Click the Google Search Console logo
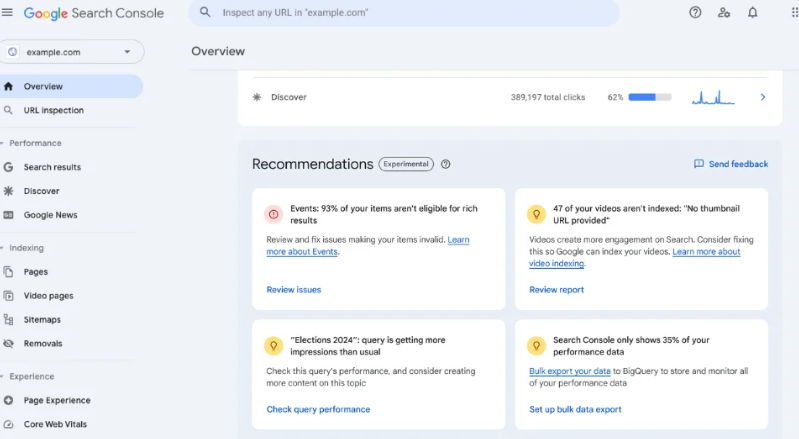The width and height of the screenshot is (799, 439). click(94, 13)
